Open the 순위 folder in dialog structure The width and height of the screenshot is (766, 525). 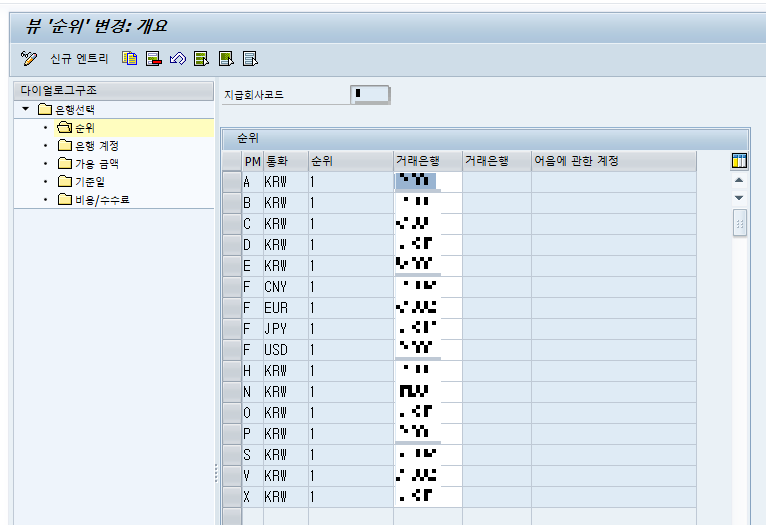coord(76,128)
